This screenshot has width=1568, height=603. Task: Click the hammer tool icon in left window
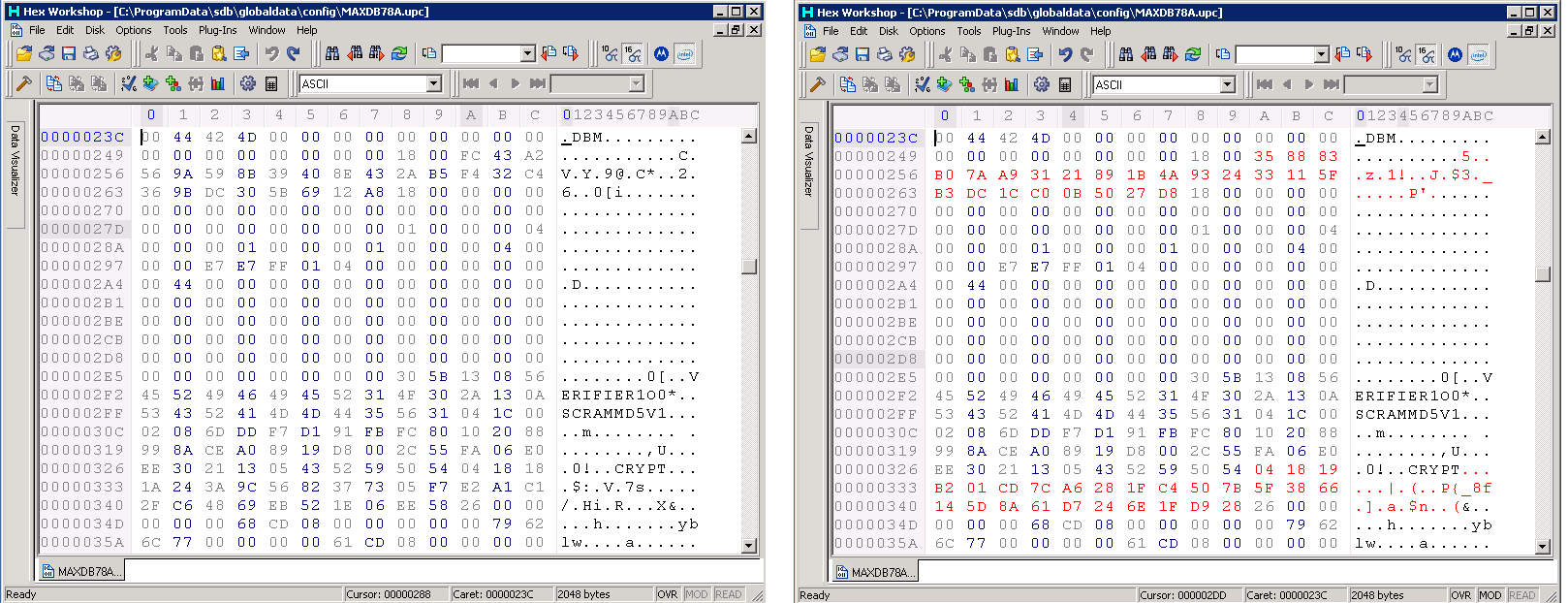24,83
